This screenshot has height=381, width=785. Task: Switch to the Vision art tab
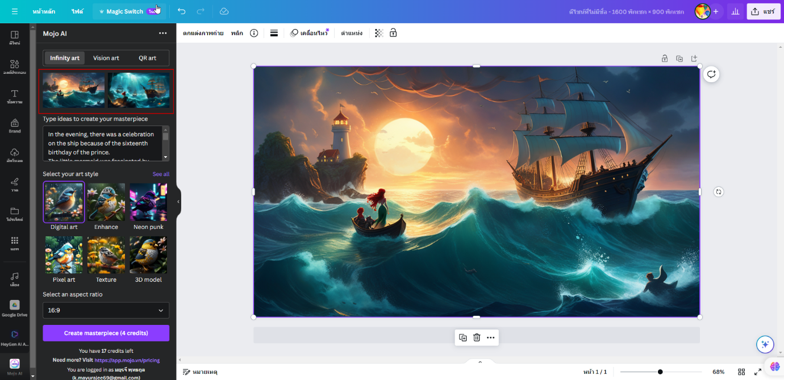[x=106, y=58]
